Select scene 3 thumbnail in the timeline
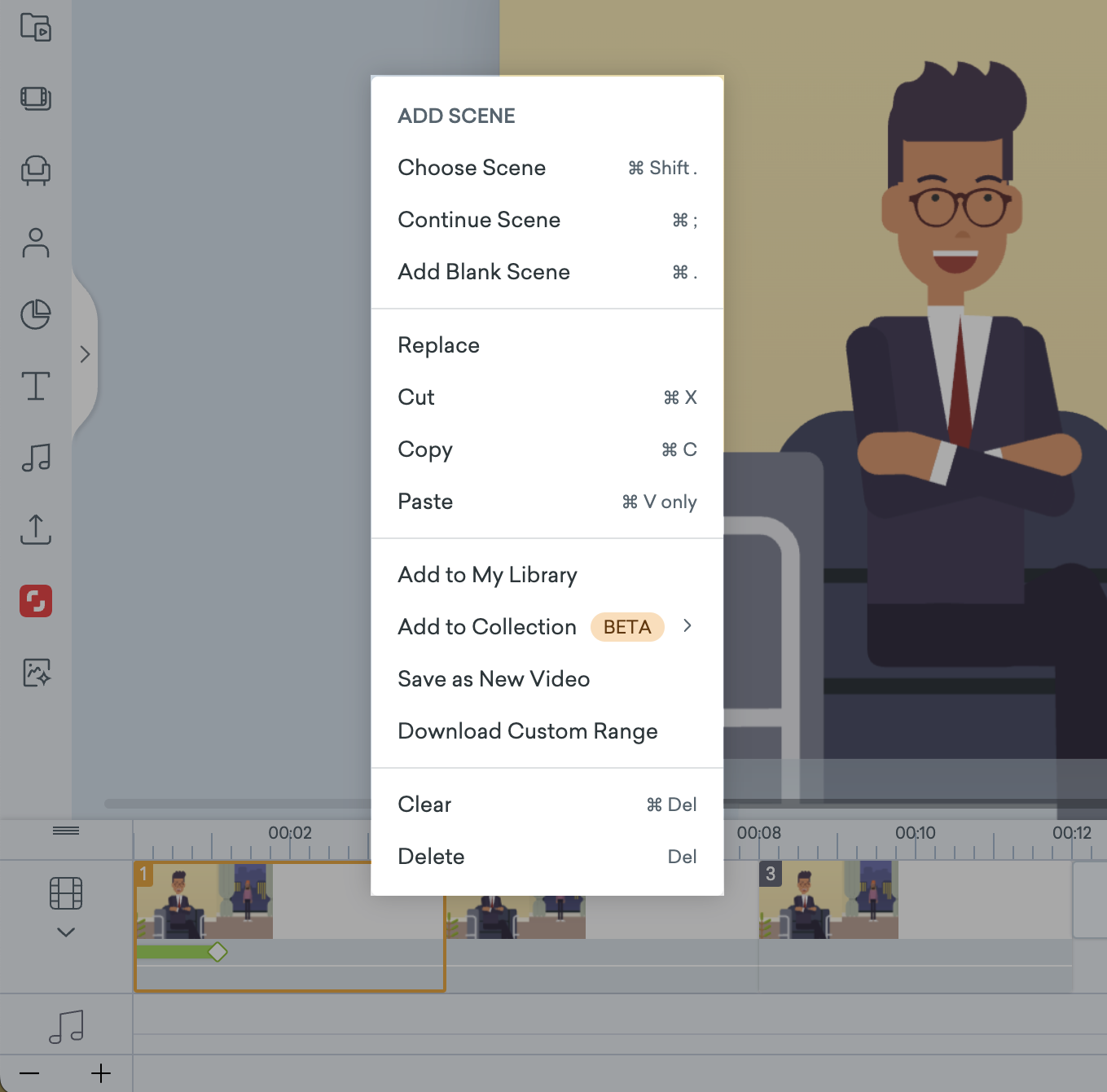This screenshot has width=1107, height=1092. click(x=828, y=900)
